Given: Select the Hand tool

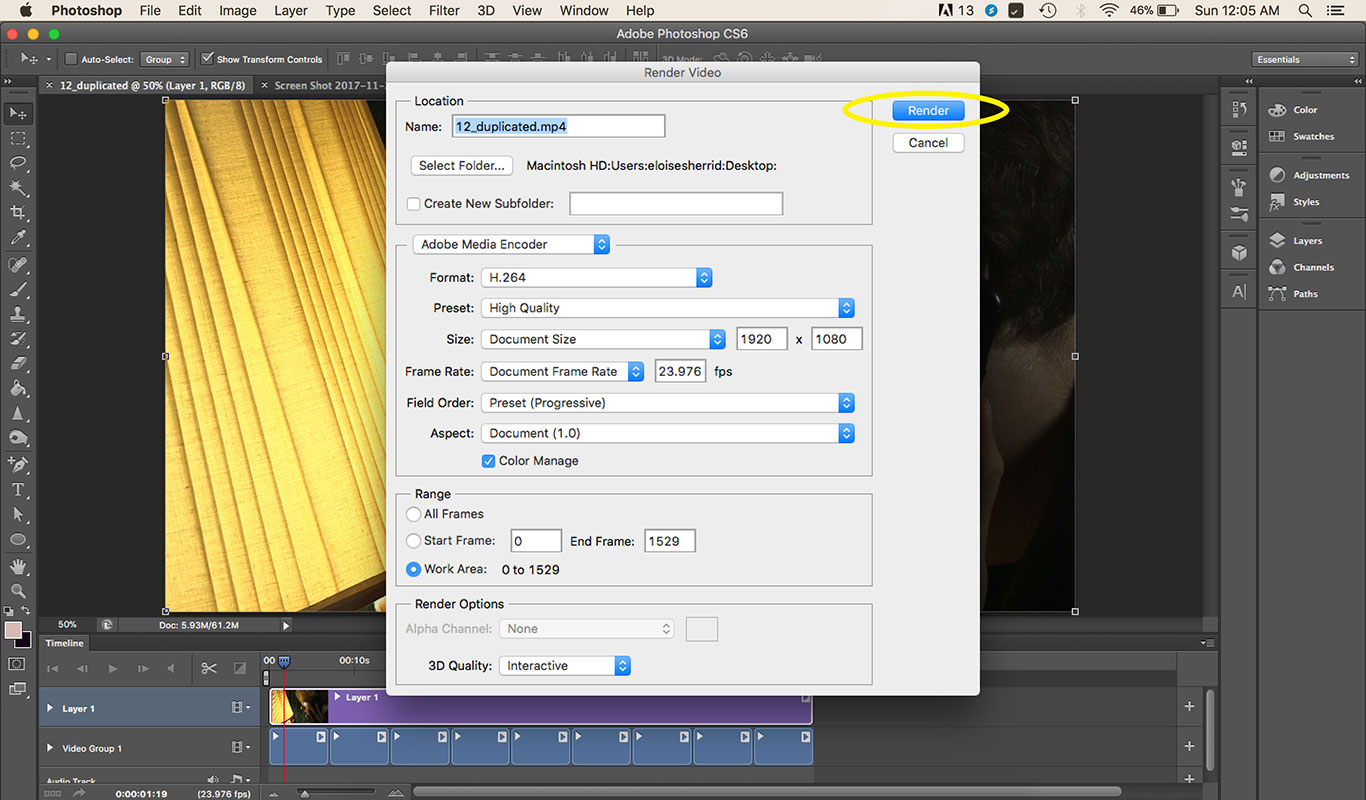Looking at the screenshot, I should point(18,567).
